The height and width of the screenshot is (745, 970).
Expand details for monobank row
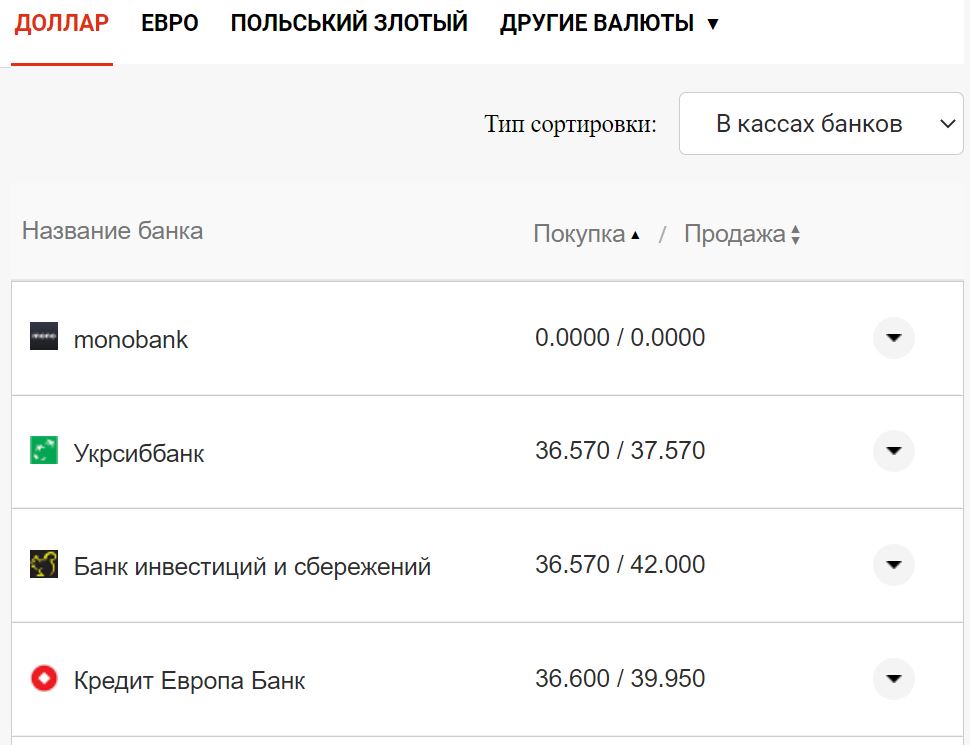click(892, 337)
